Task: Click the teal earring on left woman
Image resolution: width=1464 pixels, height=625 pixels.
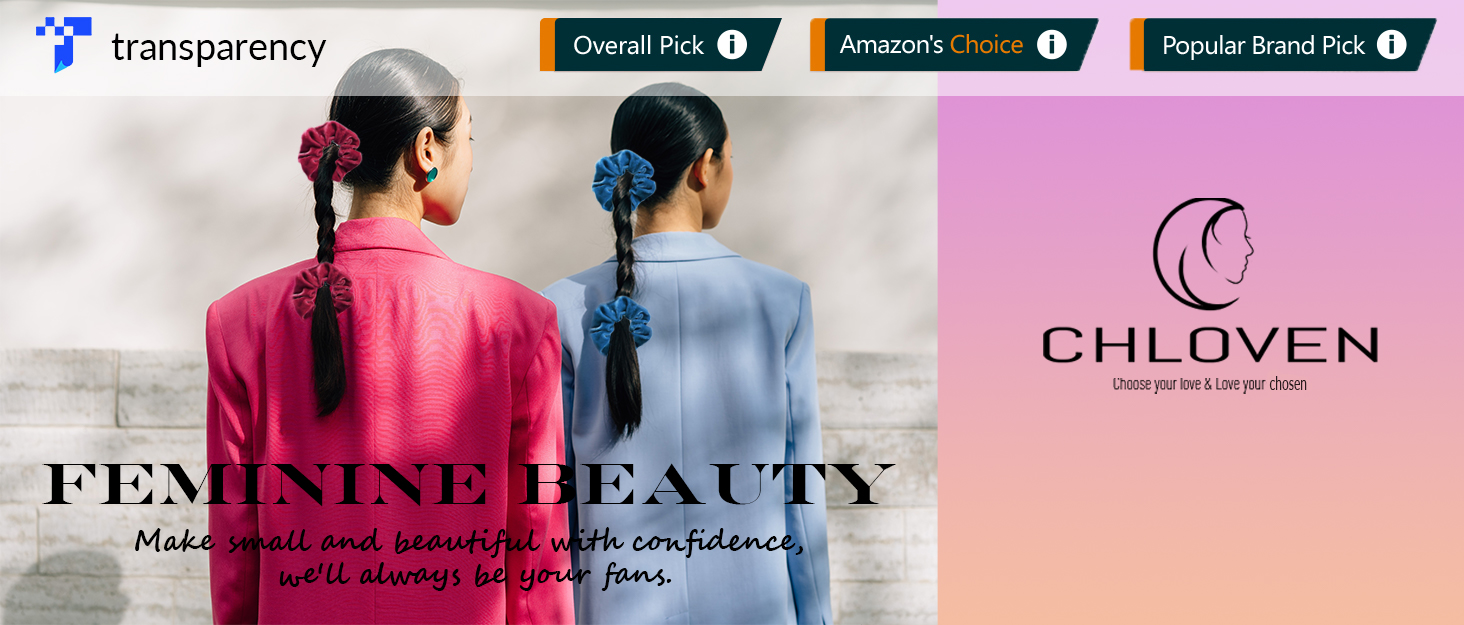Action: [x=432, y=174]
